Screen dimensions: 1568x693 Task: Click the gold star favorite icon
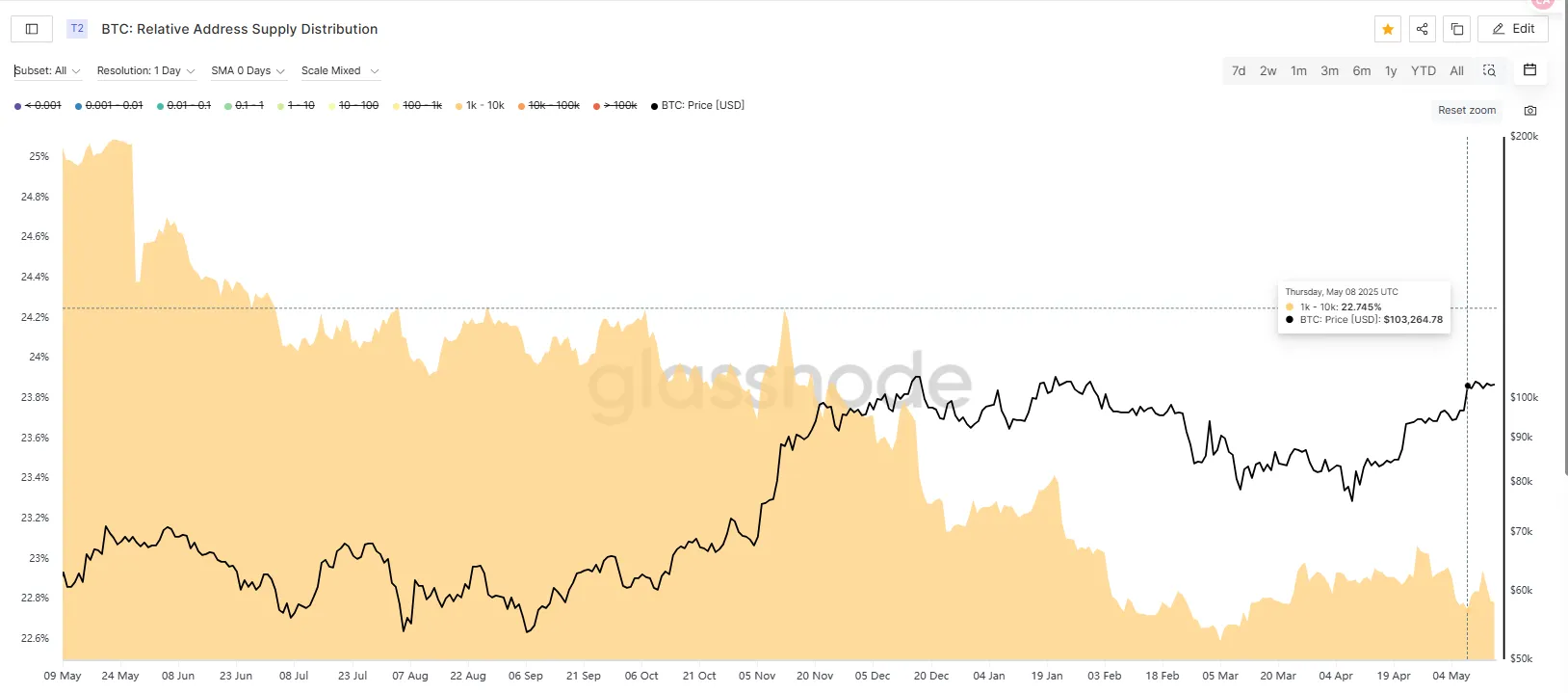click(1388, 29)
